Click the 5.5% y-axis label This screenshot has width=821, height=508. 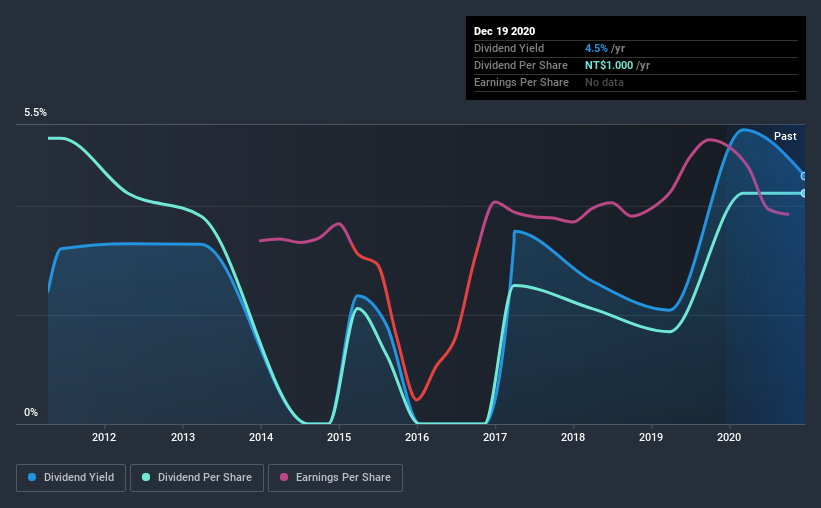click(x=35, y=113)
